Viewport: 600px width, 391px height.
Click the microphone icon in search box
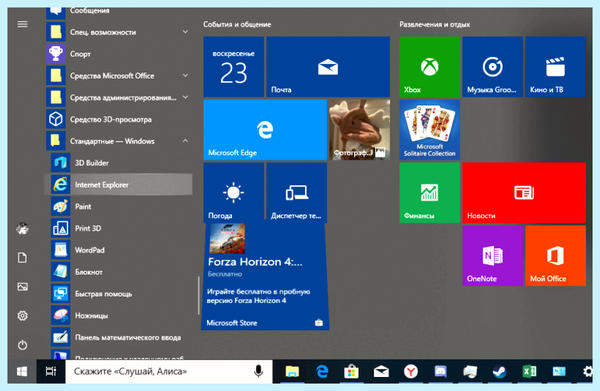[259, 371]
